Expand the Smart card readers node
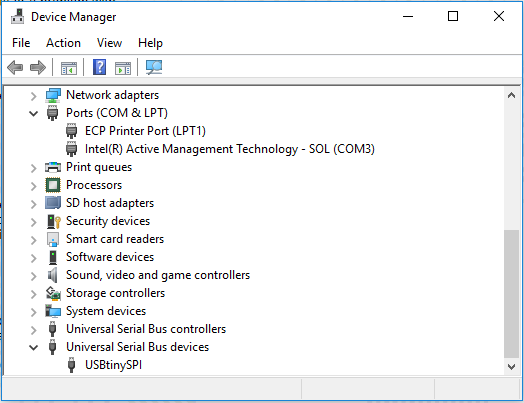Image resolution: width=524 pixels, height=403 pixels. pos(33,240)
